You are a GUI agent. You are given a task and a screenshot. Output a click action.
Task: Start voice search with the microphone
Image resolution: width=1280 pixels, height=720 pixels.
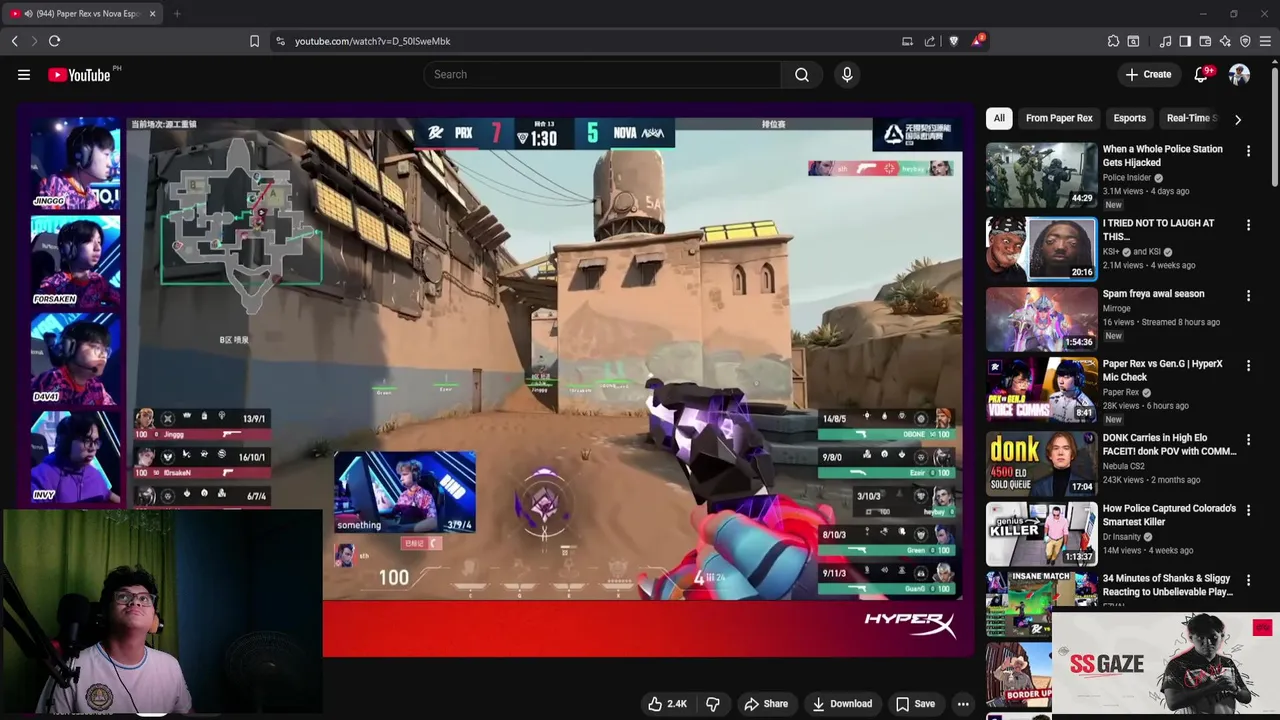pos(847,75)
